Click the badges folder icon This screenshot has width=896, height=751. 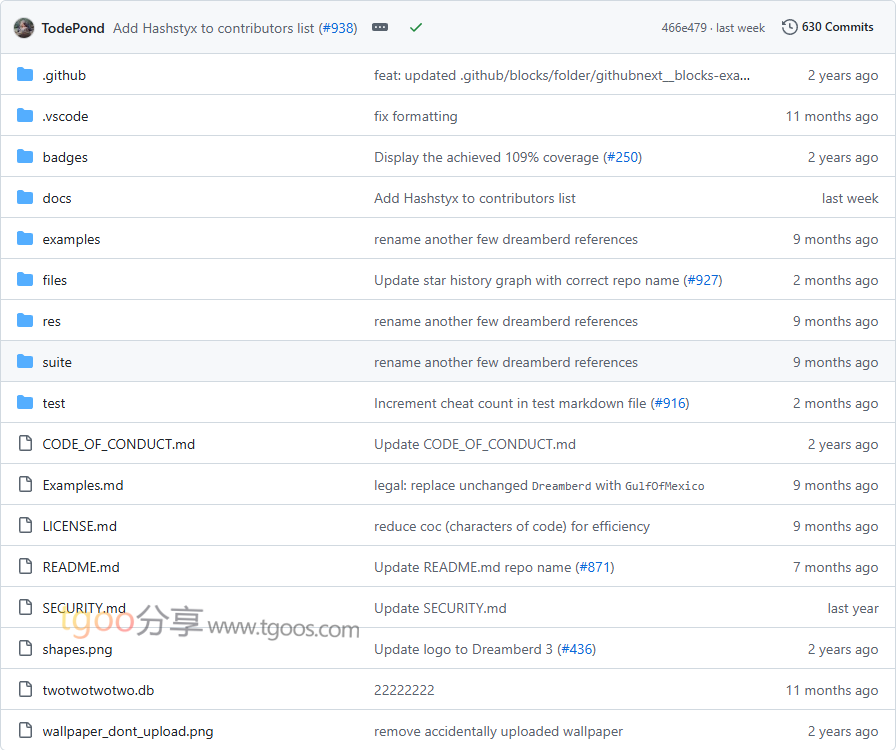tap(25, 157)
